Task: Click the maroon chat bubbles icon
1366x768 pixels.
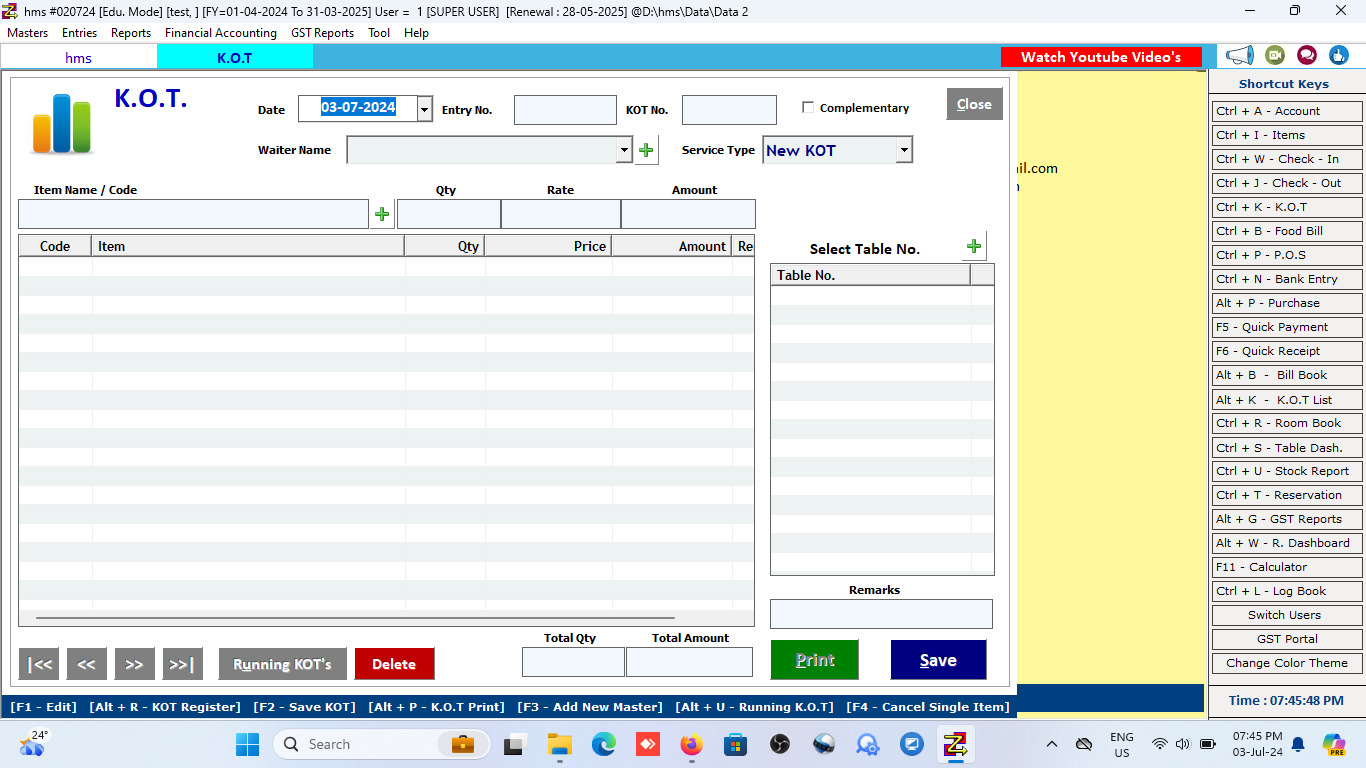Action: coord(1307,56)
